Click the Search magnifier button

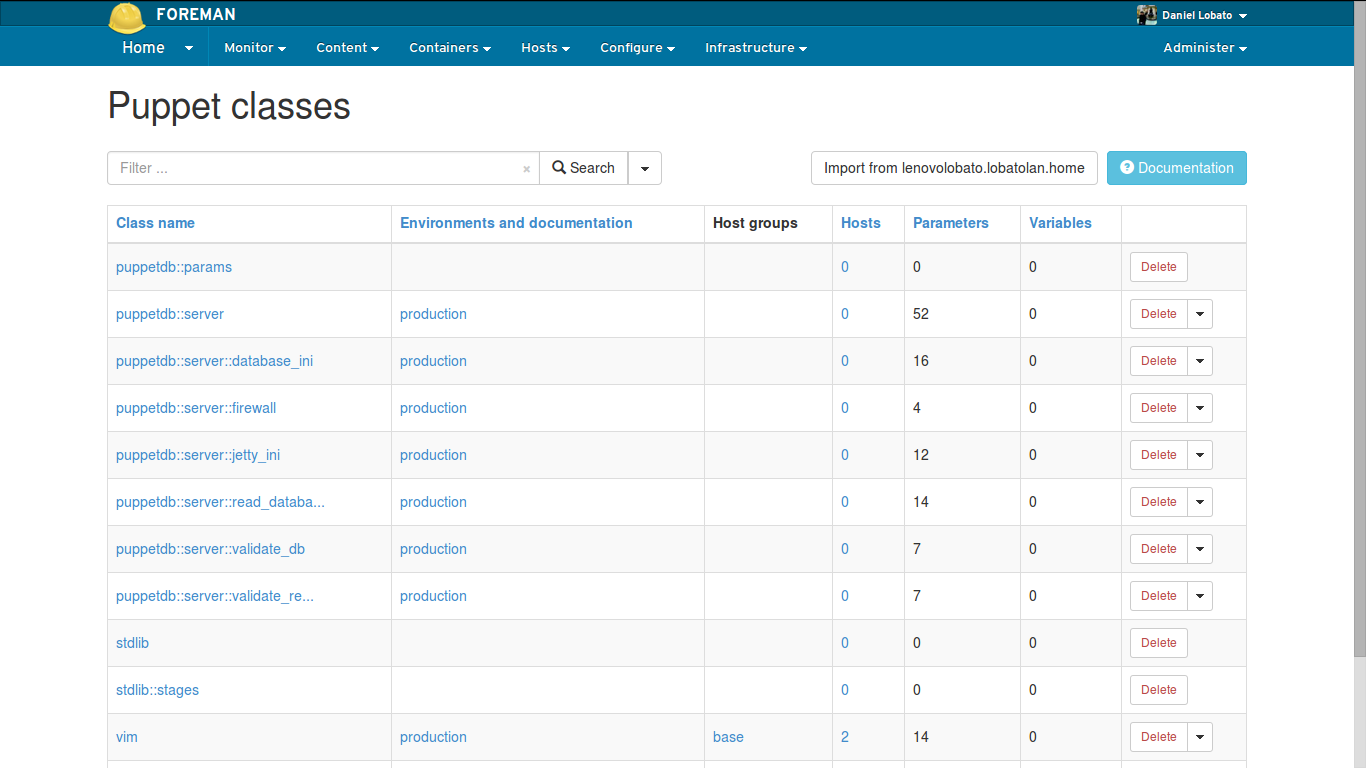pyautogui.click(x=583, y=168)
